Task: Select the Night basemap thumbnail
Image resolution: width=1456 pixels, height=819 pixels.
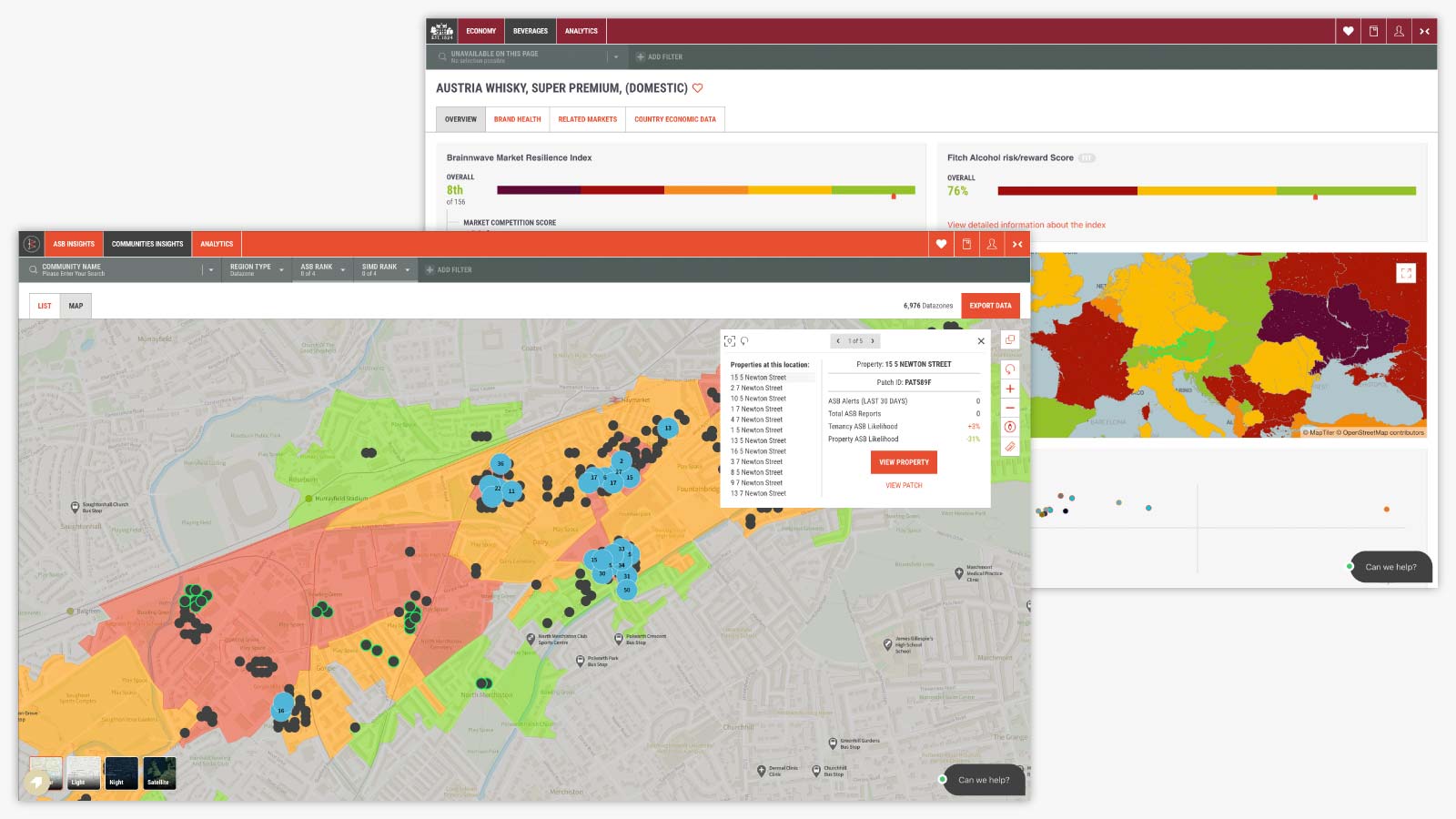Action: tap(121, 773)
